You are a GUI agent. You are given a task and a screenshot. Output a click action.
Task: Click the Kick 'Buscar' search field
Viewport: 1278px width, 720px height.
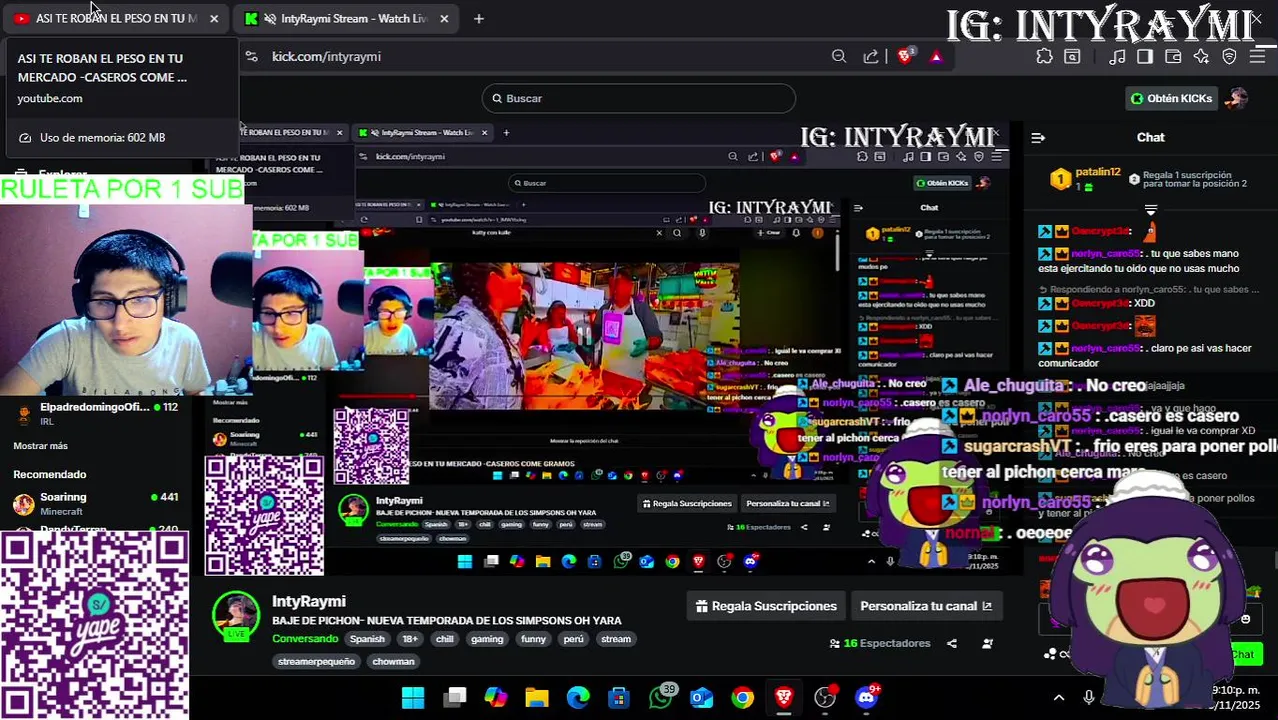coord(639,98)
